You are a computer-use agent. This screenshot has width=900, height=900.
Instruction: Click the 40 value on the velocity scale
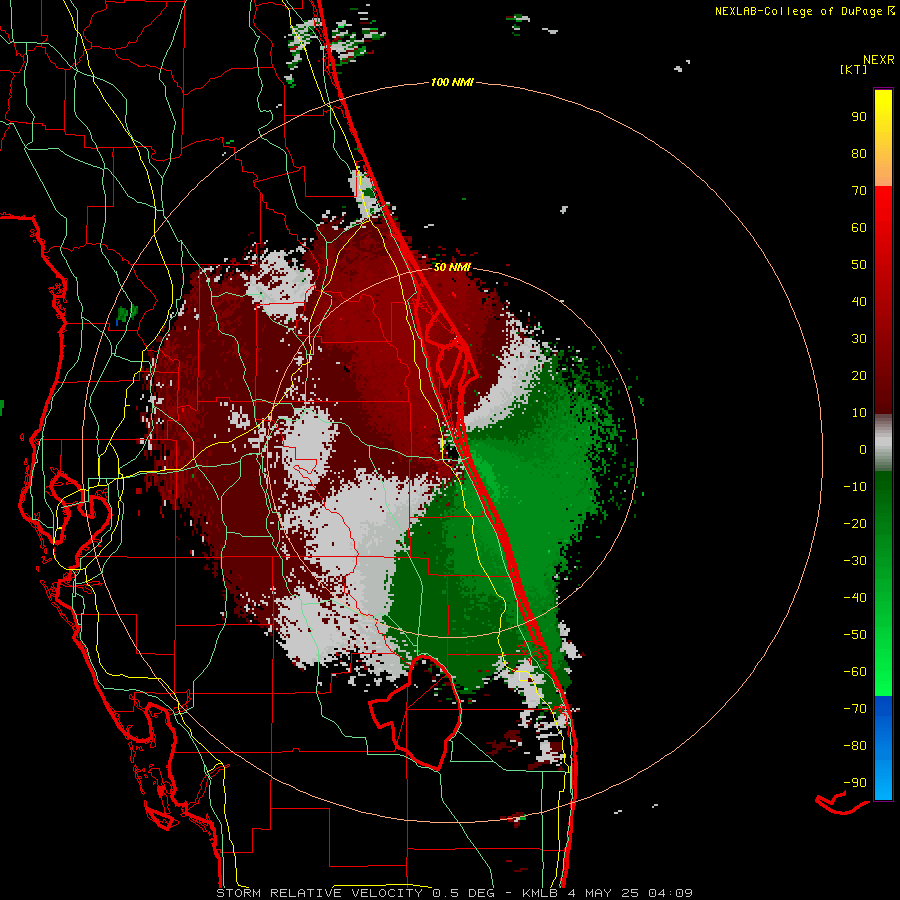click(x=859, y=301)
